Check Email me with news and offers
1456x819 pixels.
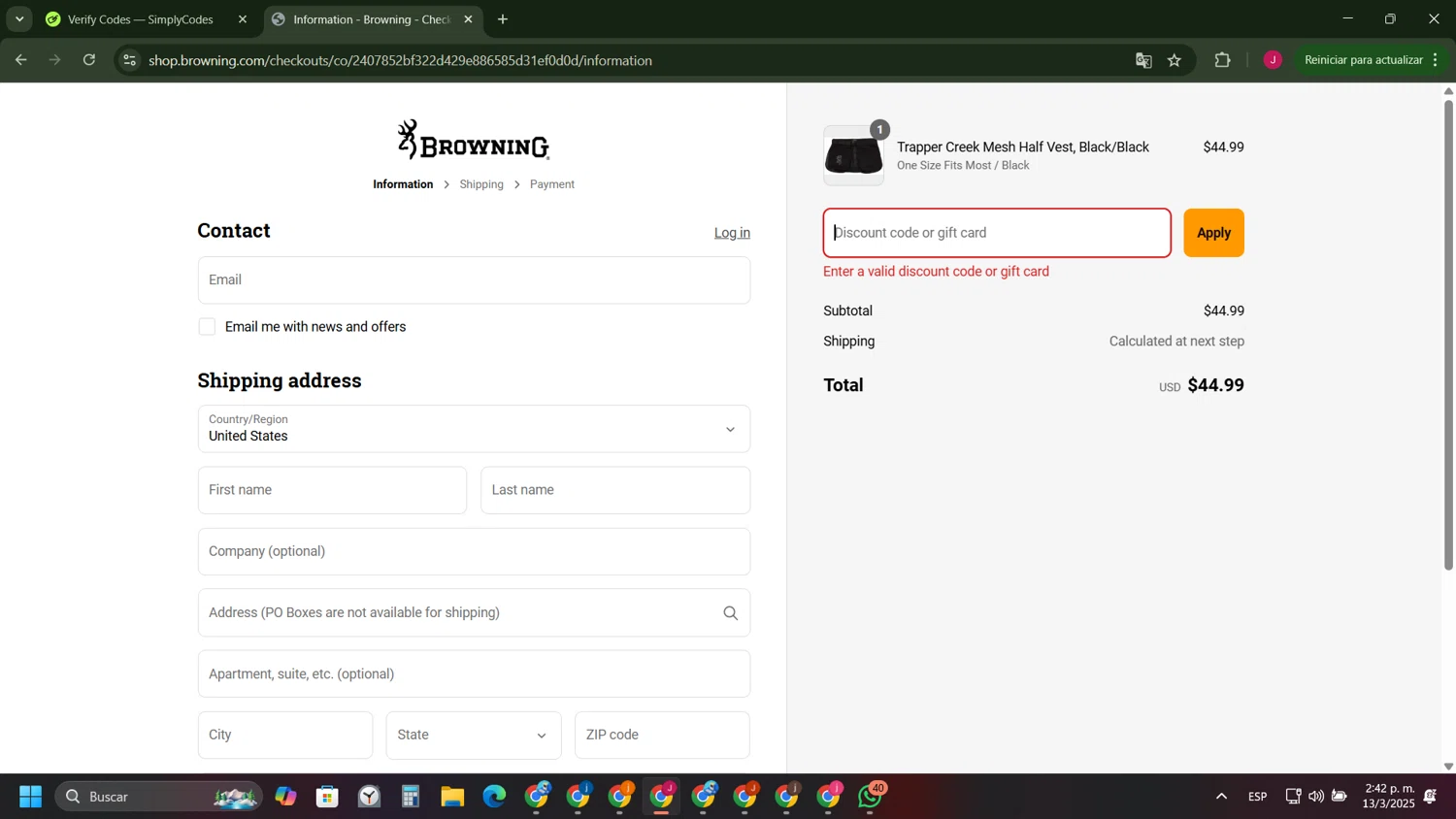pos(207,327)
